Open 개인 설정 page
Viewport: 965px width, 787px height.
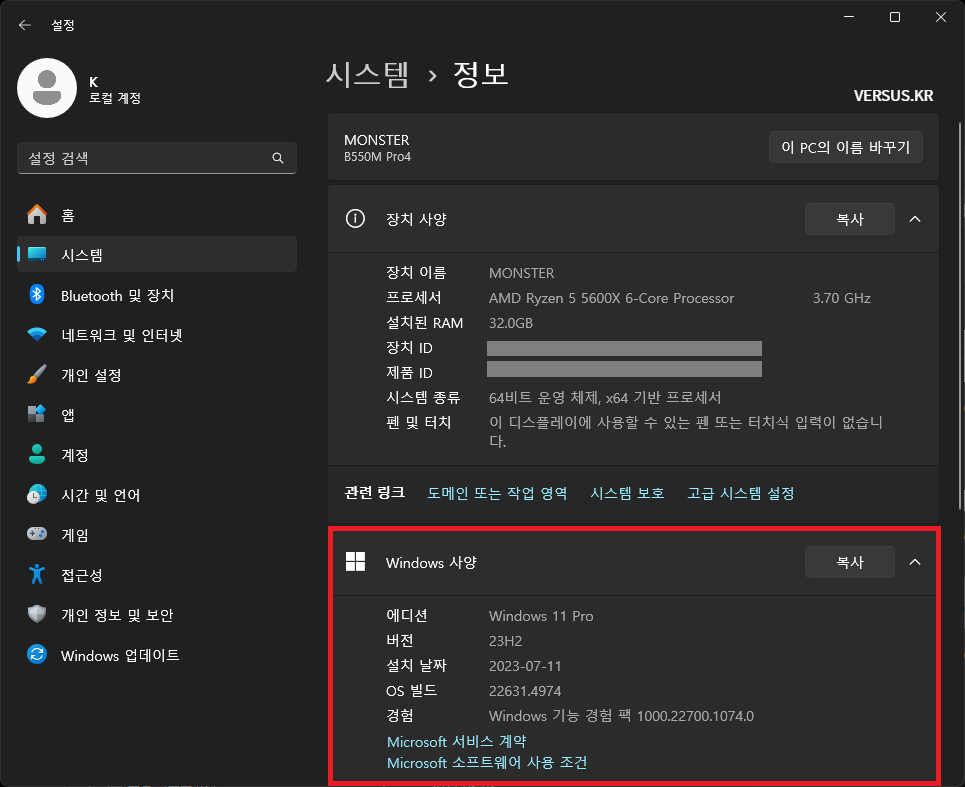click(157, 374)
